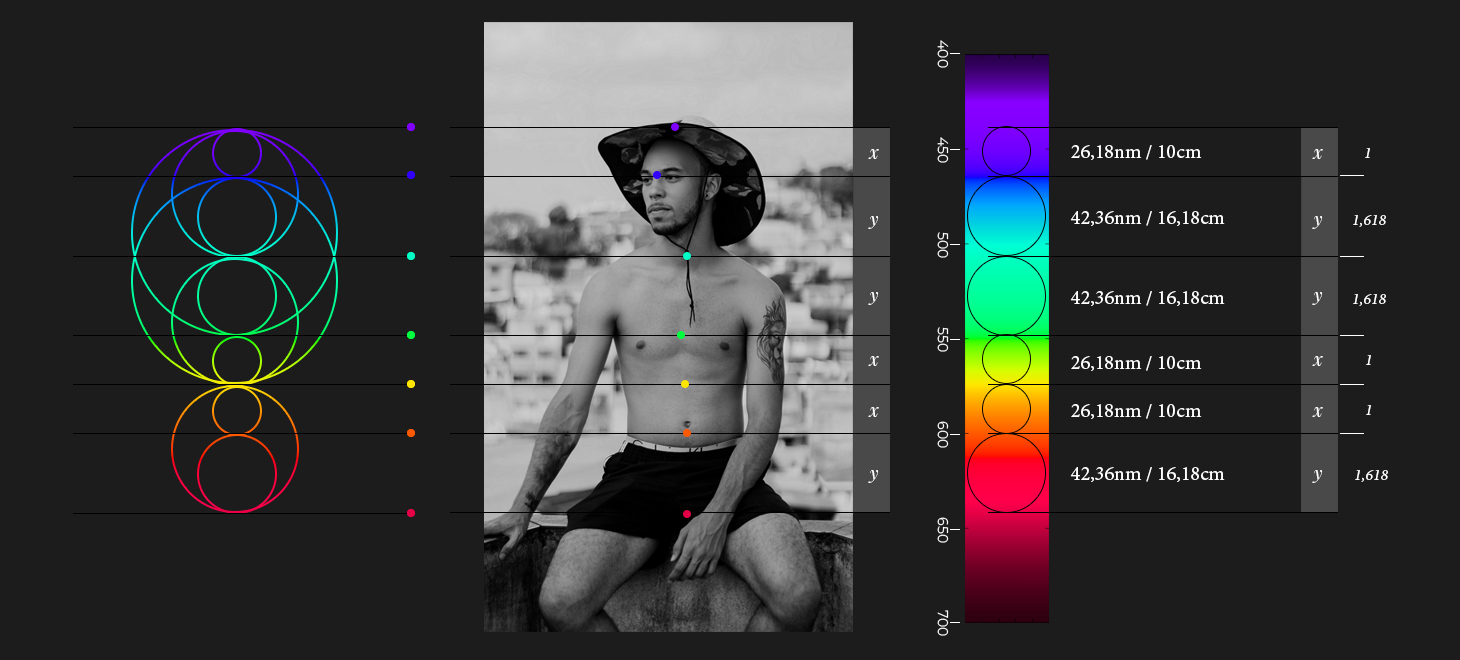The height and width of the screenshot is (660, 1460).
Task: Click the blue circle on the spectrum bar
Action: point(1007,216)
